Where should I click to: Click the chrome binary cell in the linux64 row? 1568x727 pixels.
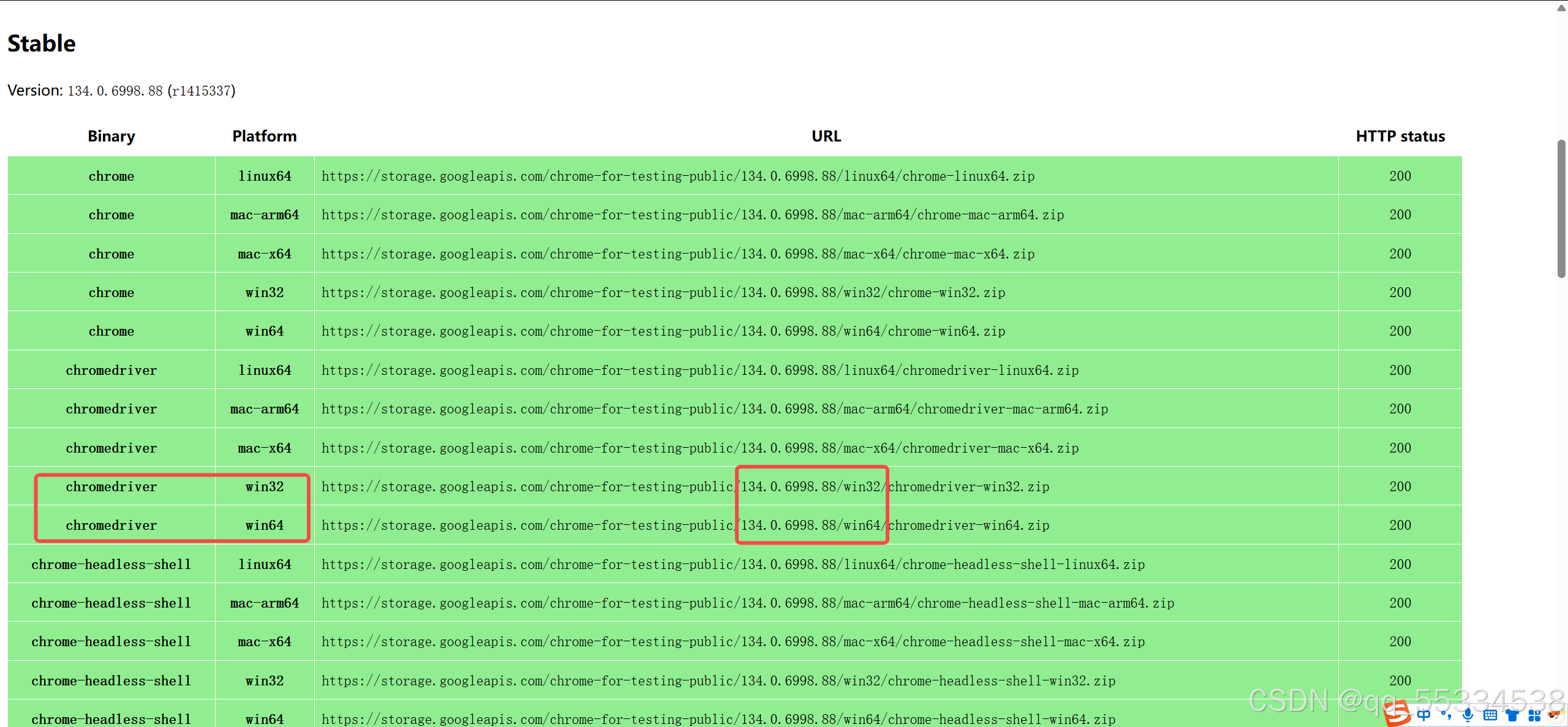tap(111, 176)
